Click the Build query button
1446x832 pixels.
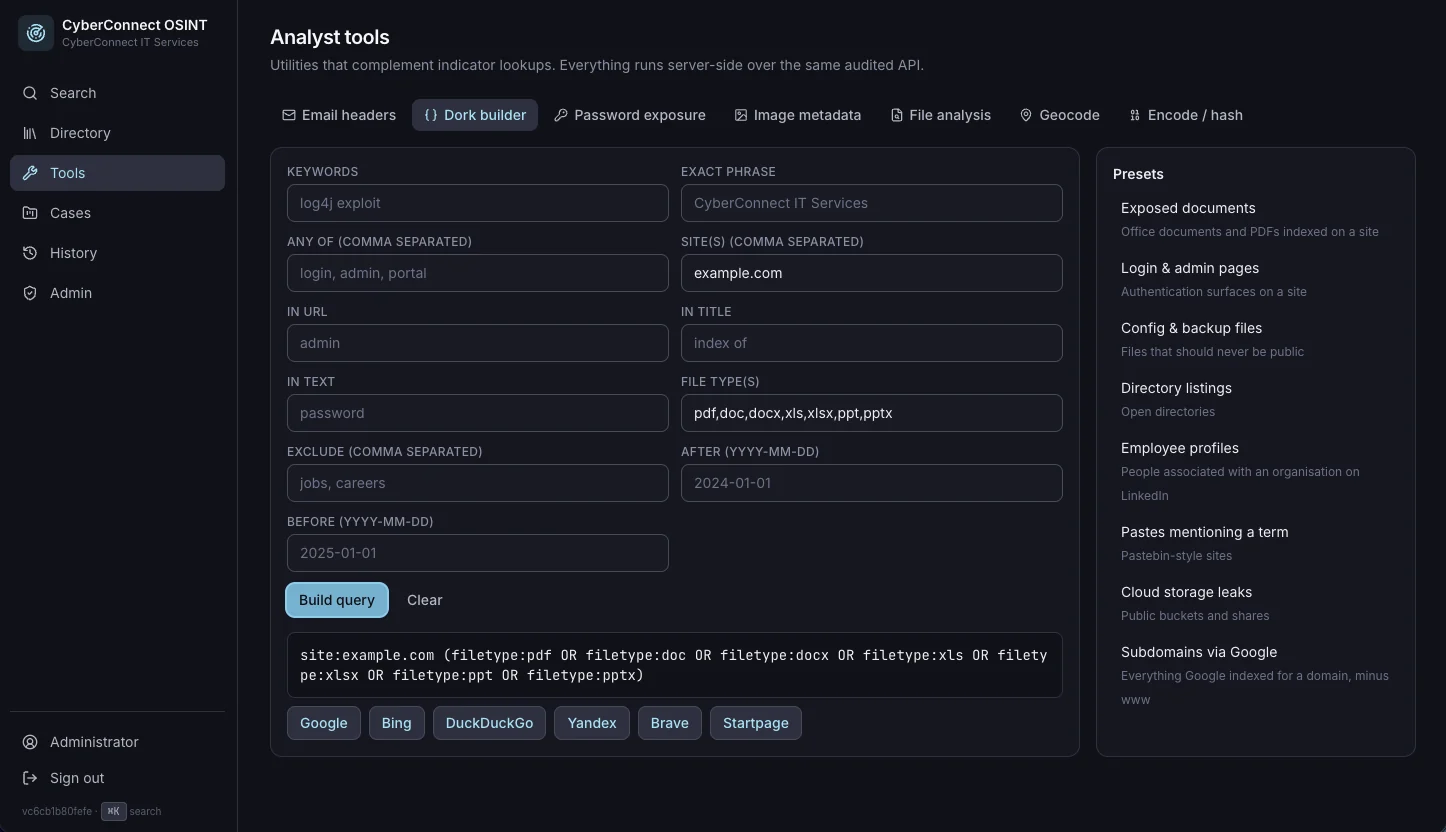pos(337,600)
